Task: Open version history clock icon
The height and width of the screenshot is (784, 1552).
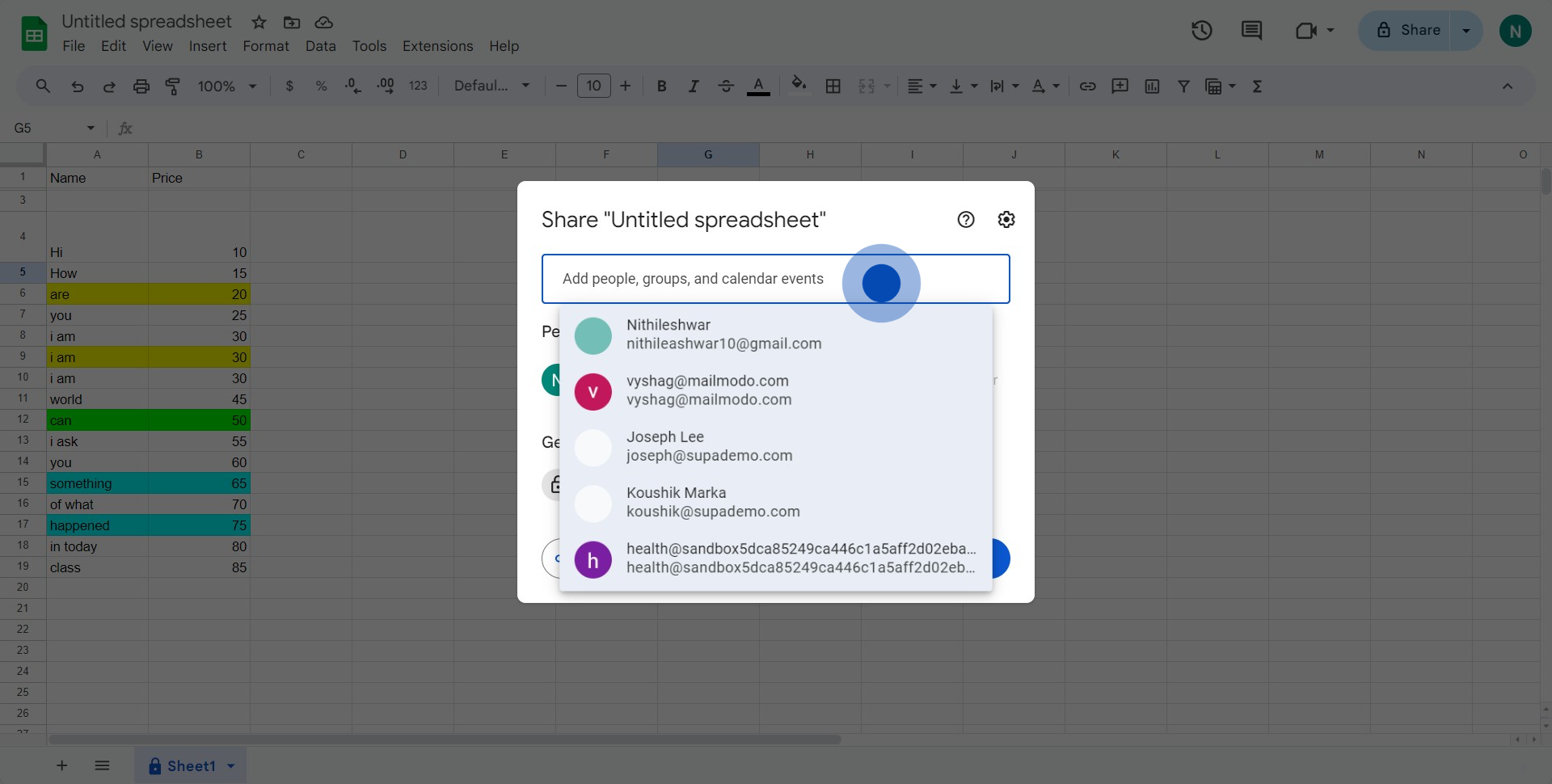Action: pyautogui.click(x=1201, y=31)
